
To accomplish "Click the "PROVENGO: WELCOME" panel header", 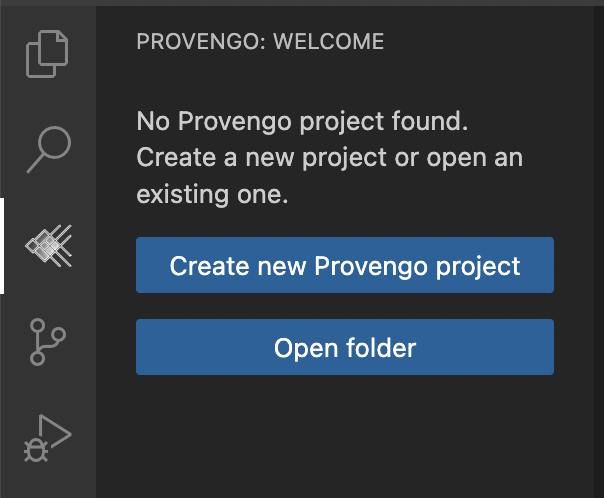I will [x=260, y=42].
